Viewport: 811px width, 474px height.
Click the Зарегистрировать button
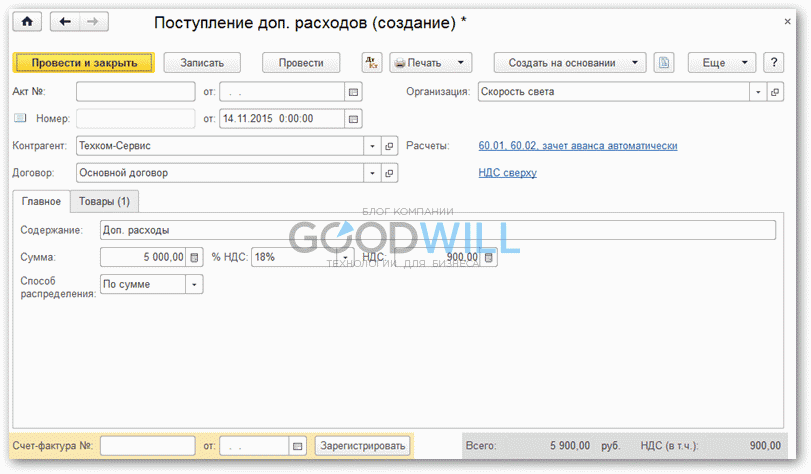coord(362,445)
